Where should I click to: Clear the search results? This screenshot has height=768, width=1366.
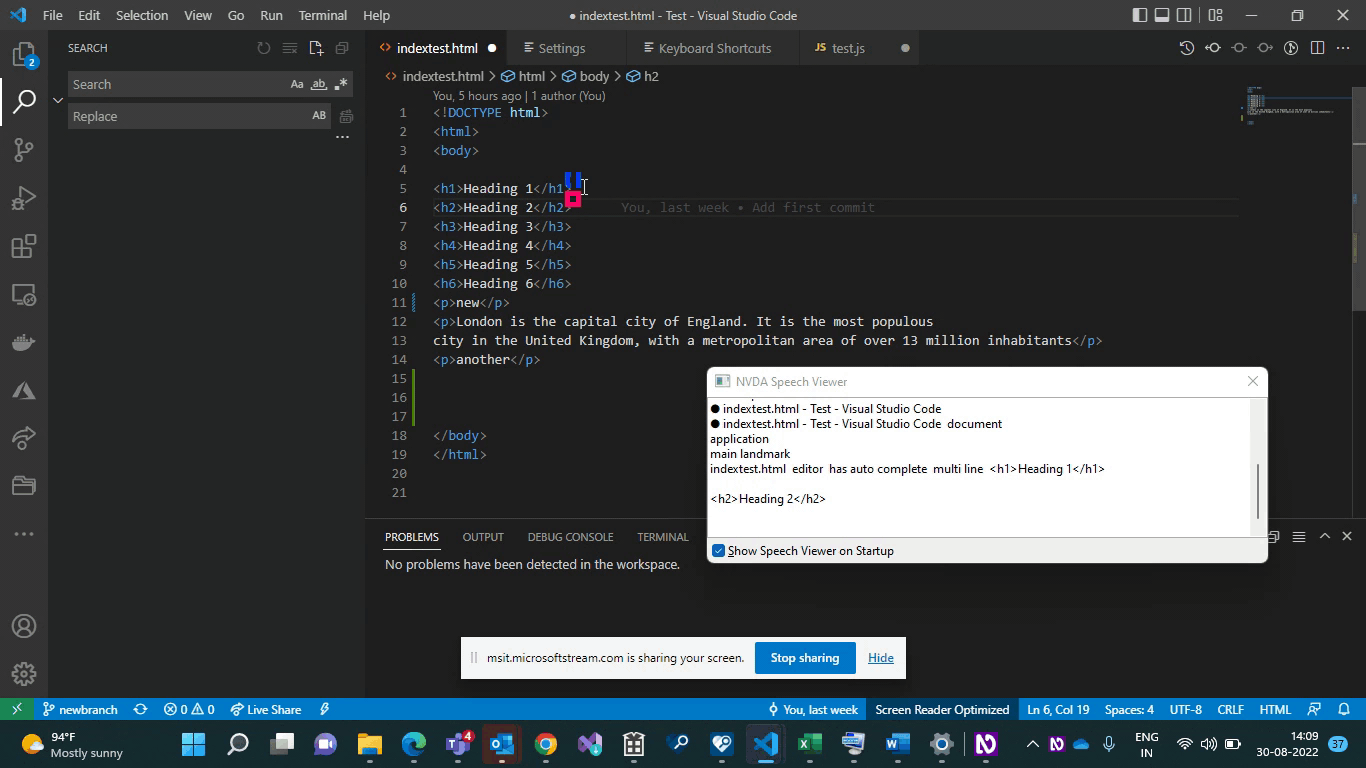point(290,48)
